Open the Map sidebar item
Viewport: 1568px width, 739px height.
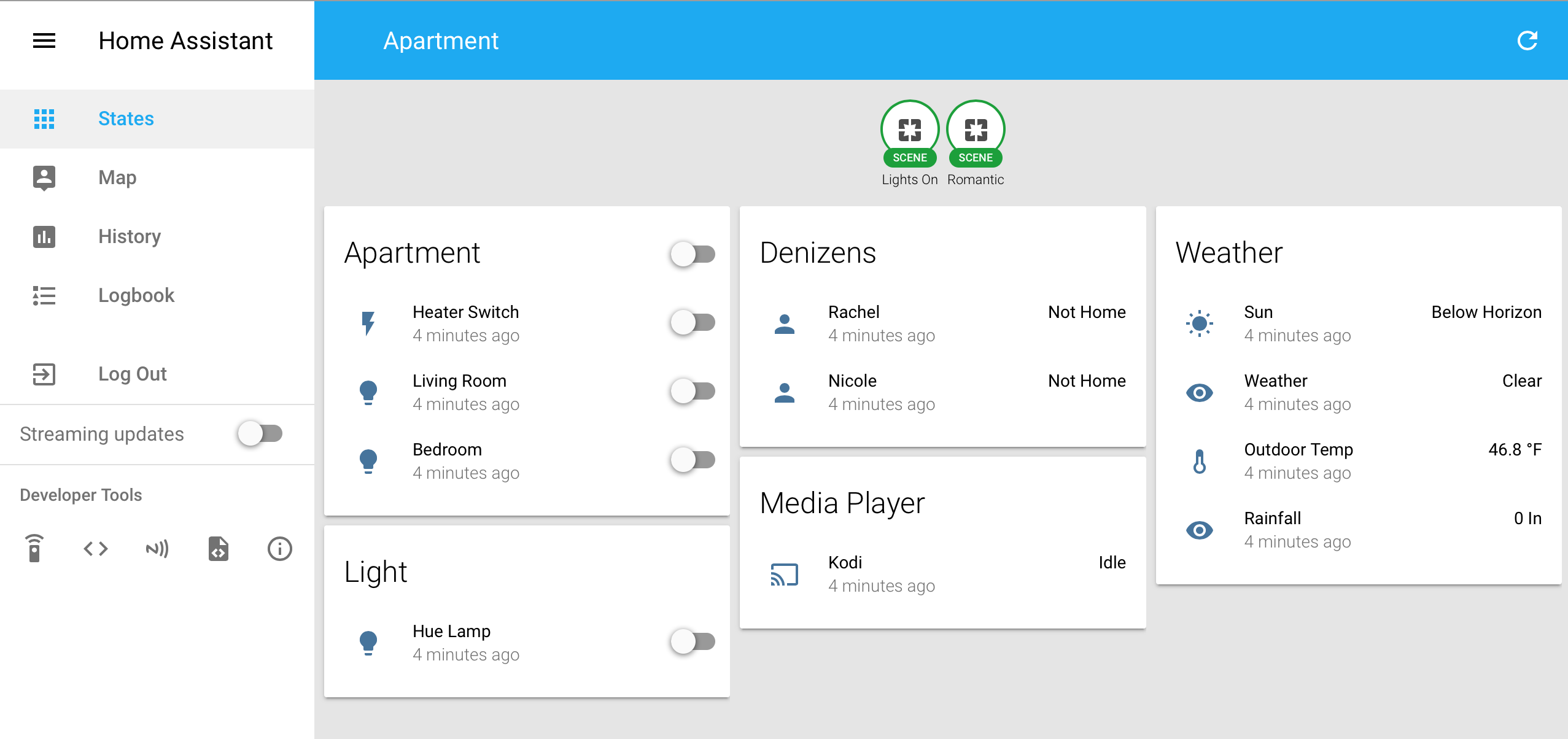tap(117, 177)
